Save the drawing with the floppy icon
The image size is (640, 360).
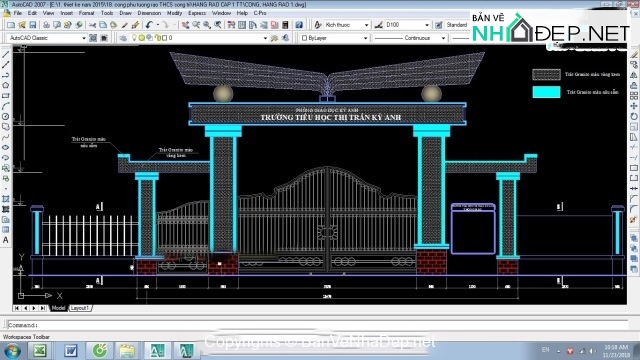pos(33,25)
